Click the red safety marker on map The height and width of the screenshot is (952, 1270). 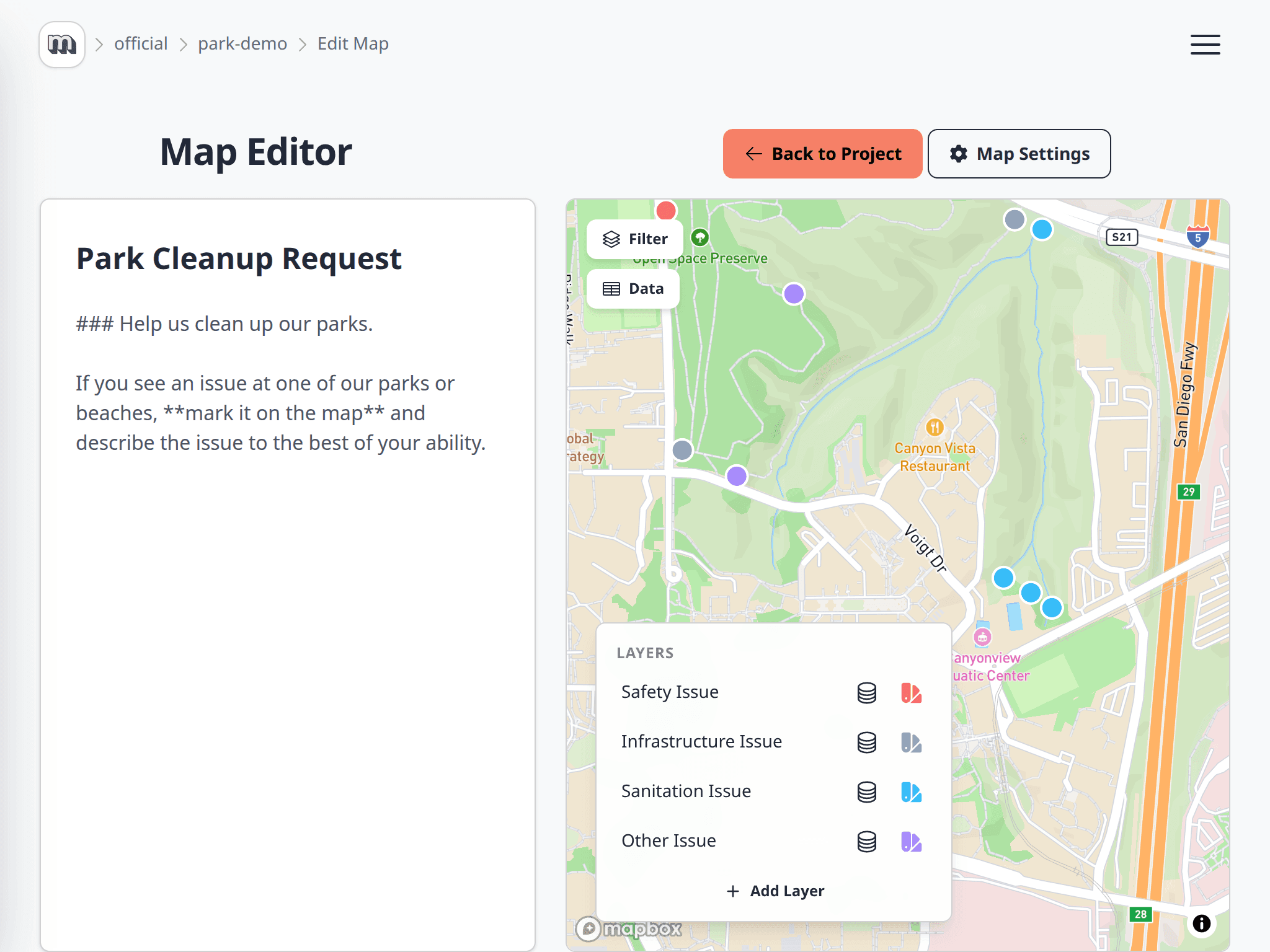tap(666, 210)
